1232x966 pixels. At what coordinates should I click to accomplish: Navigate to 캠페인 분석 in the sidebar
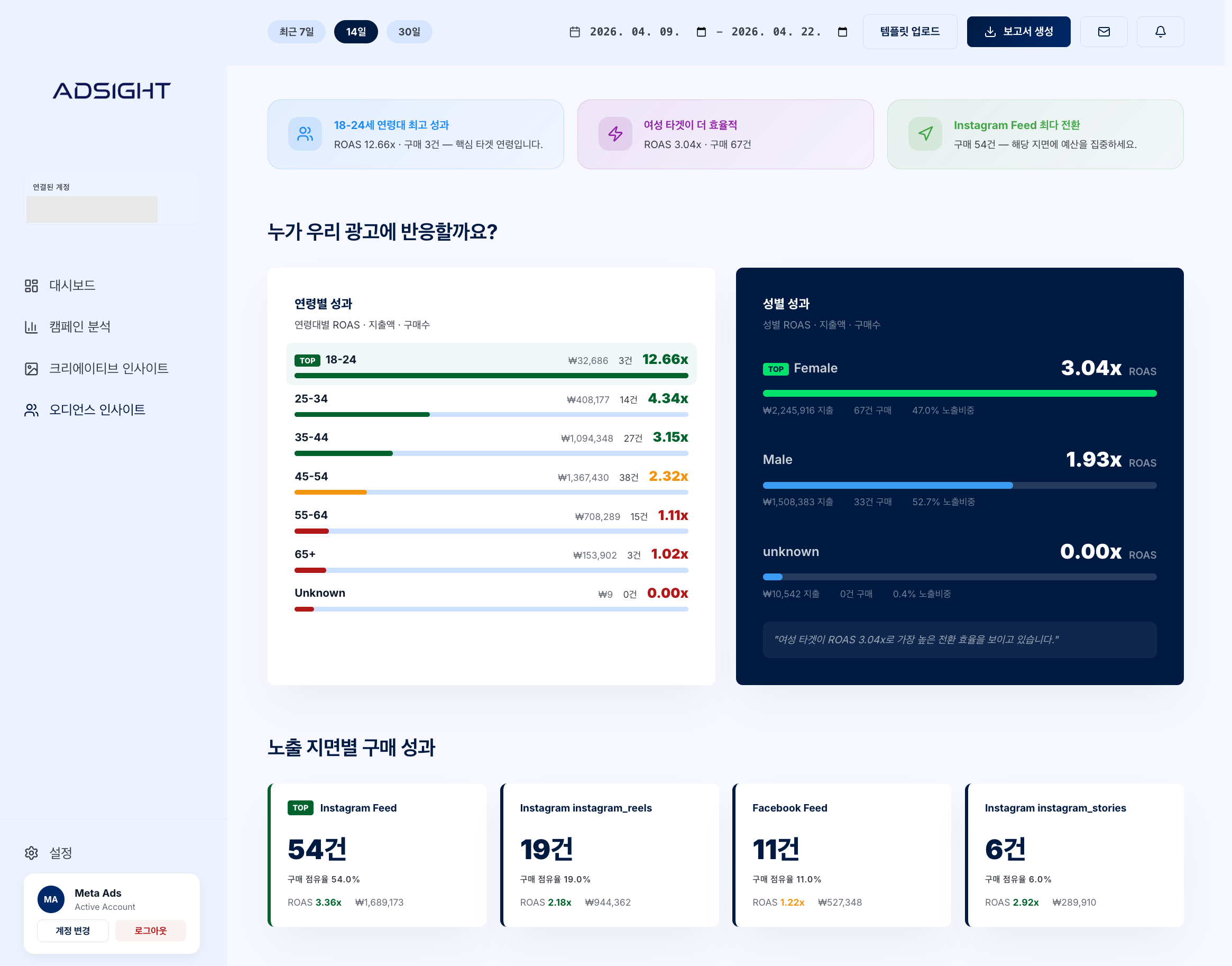pyautogui.click(x=79, y=327)
